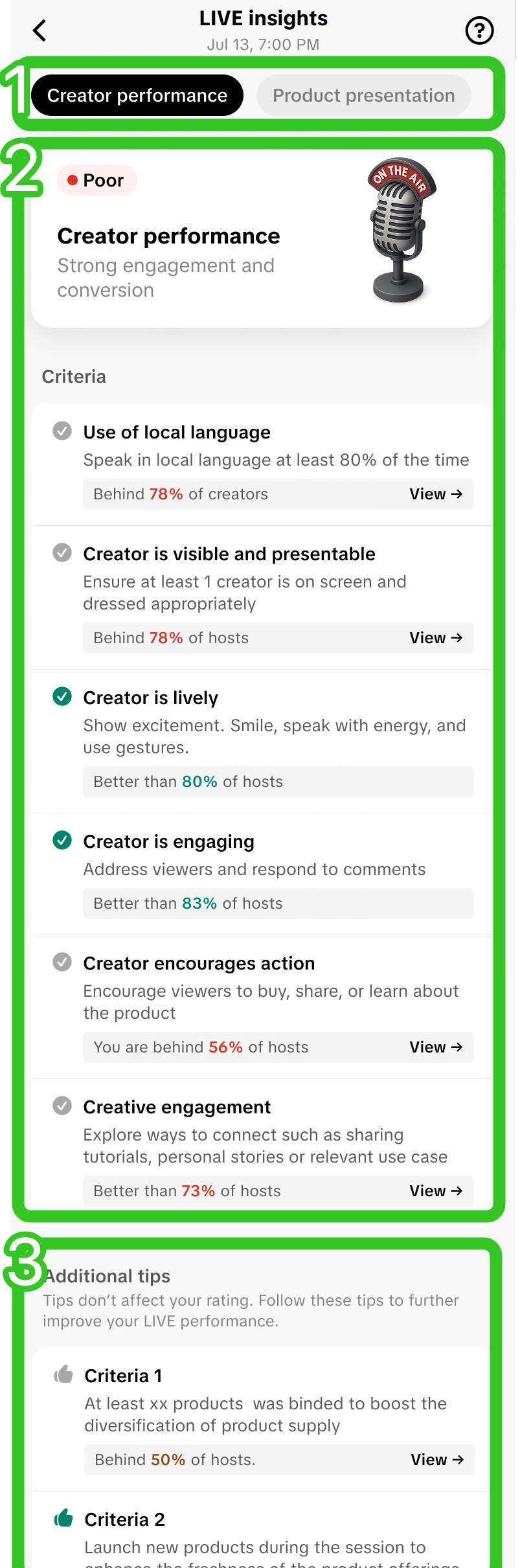Open View link for Creative engagement
The image size is (520, 1568).
(x=436, y=1191)
